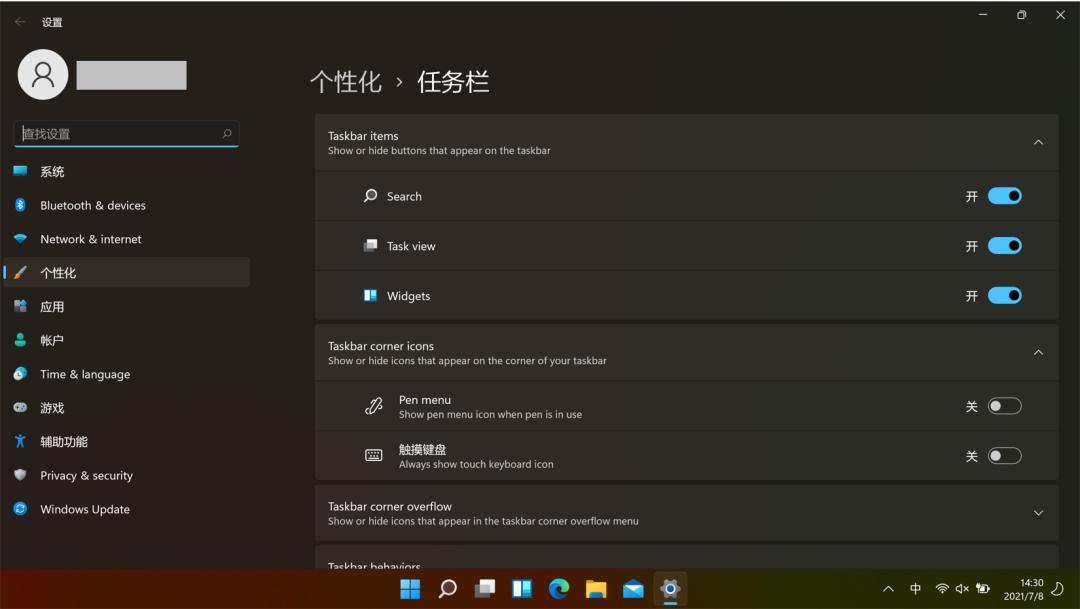1080x609 pixels.
Task: Enable the Pen menu toggle
Action: pos(1005,406)
